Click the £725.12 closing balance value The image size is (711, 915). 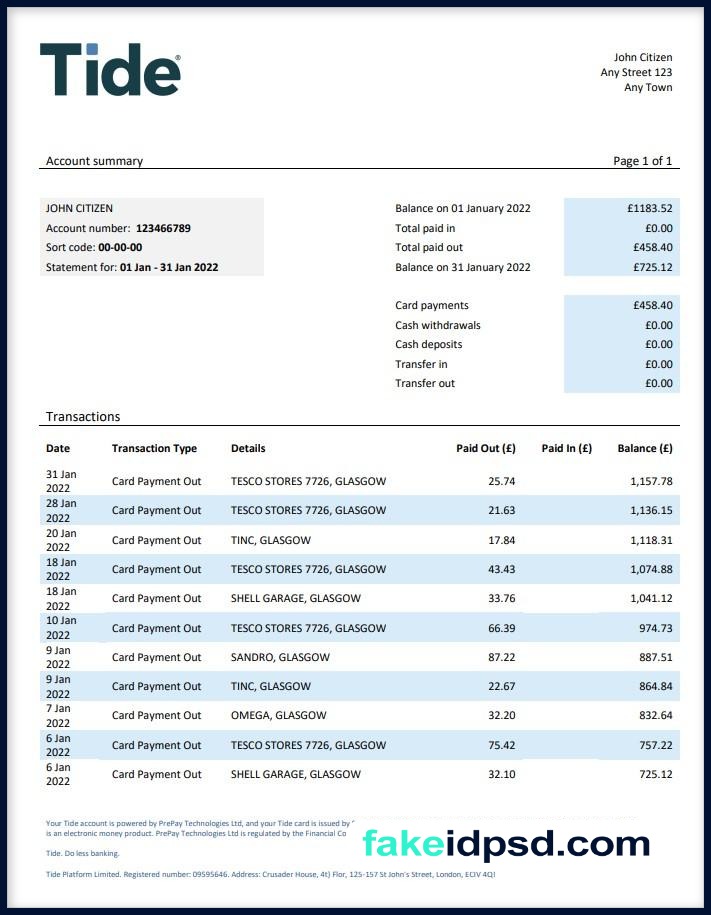coord(653,267)
